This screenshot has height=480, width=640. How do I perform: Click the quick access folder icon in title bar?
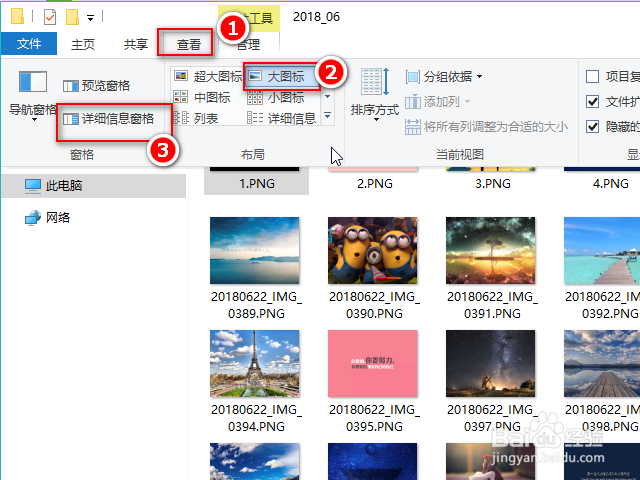17,16
